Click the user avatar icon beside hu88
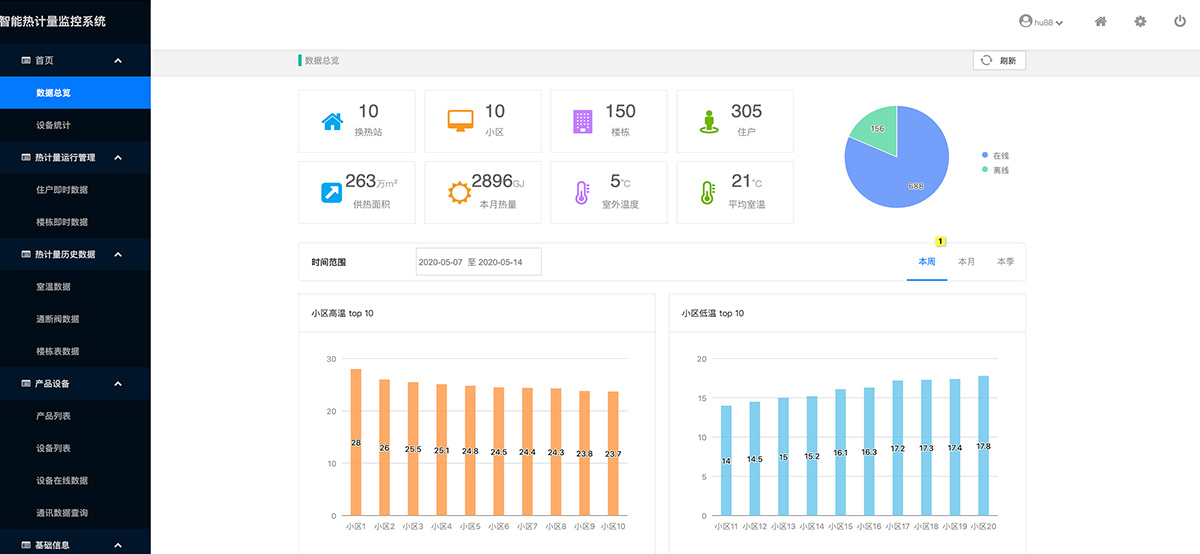The image size is (1200, 554). [1025, 21]
